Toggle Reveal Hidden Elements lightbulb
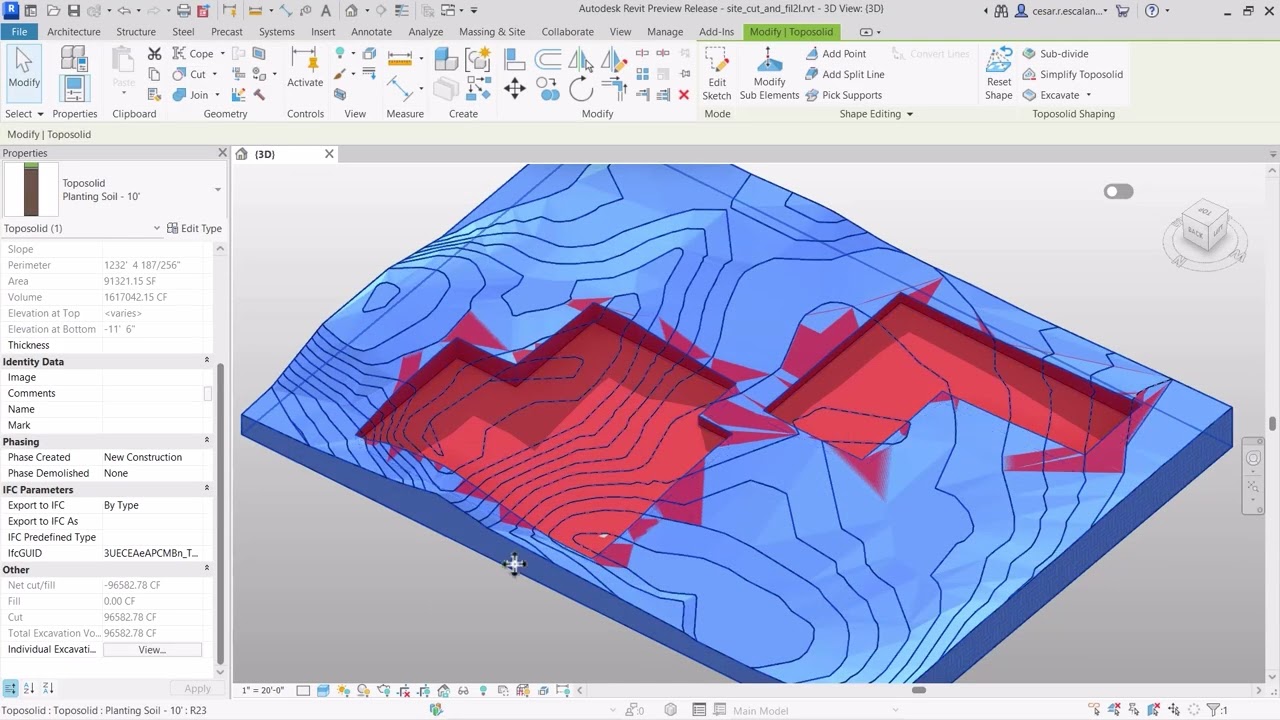The height and width of the screenshot is (720, 1280). (x=483, y=690)
